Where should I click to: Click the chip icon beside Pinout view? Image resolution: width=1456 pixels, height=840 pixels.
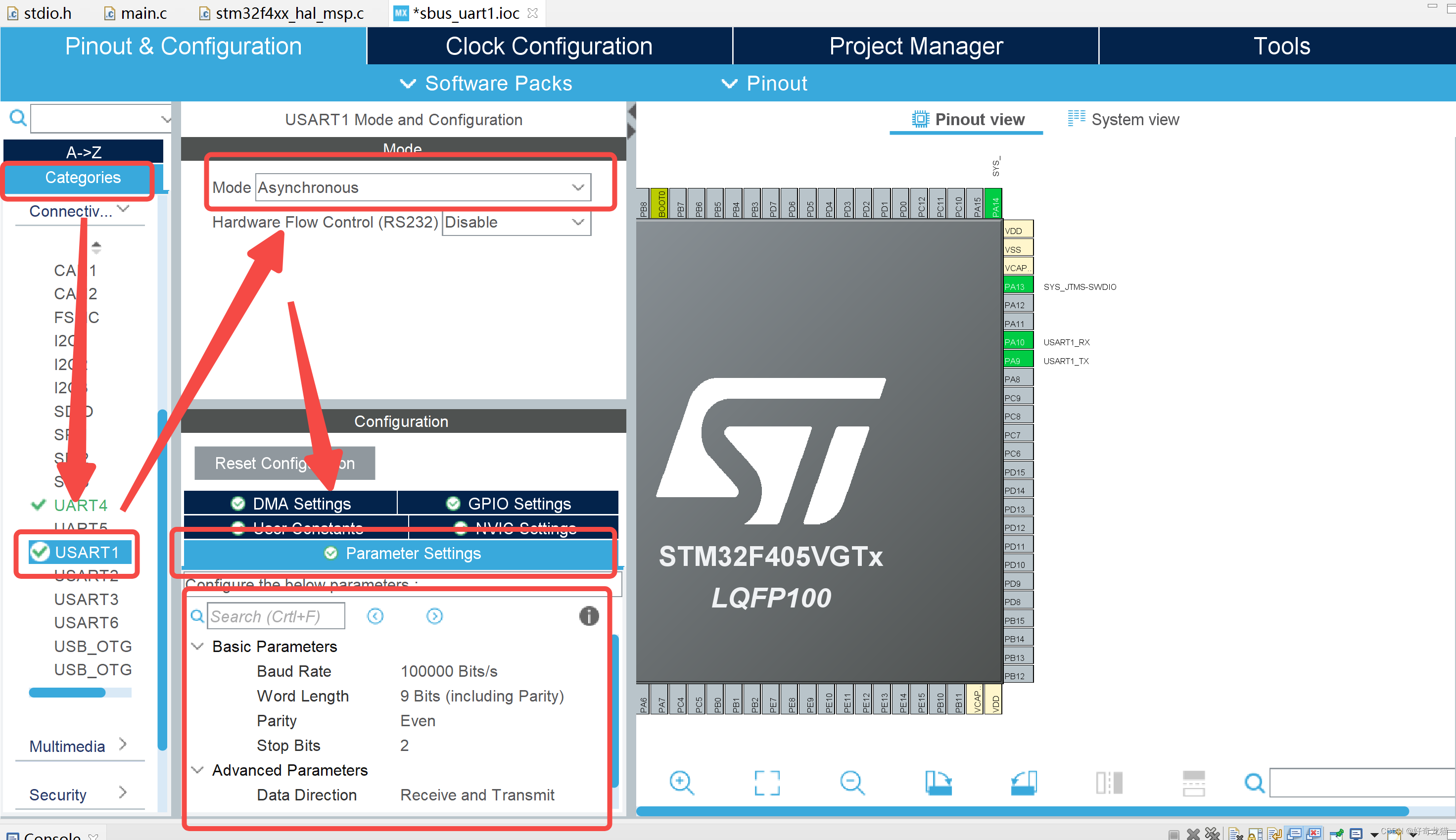[x=920, y=119]
